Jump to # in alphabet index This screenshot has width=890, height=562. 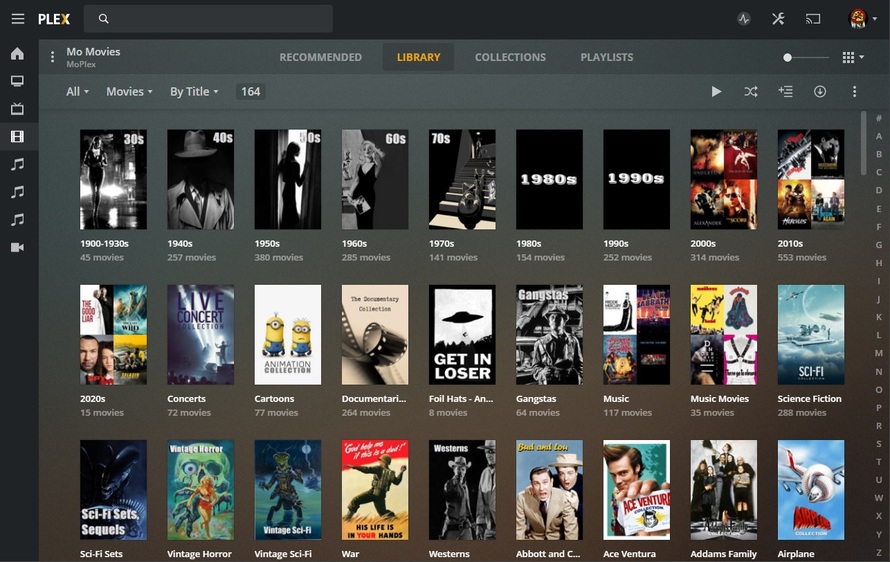[878, 118]
